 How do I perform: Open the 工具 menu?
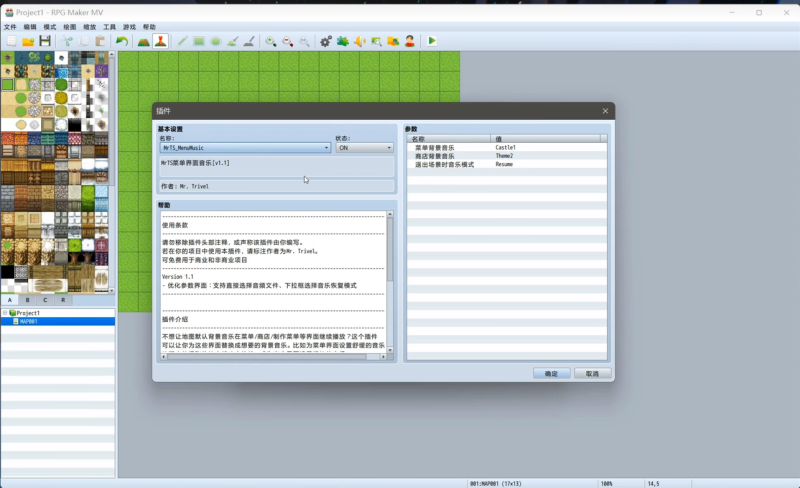coord(110,27)
